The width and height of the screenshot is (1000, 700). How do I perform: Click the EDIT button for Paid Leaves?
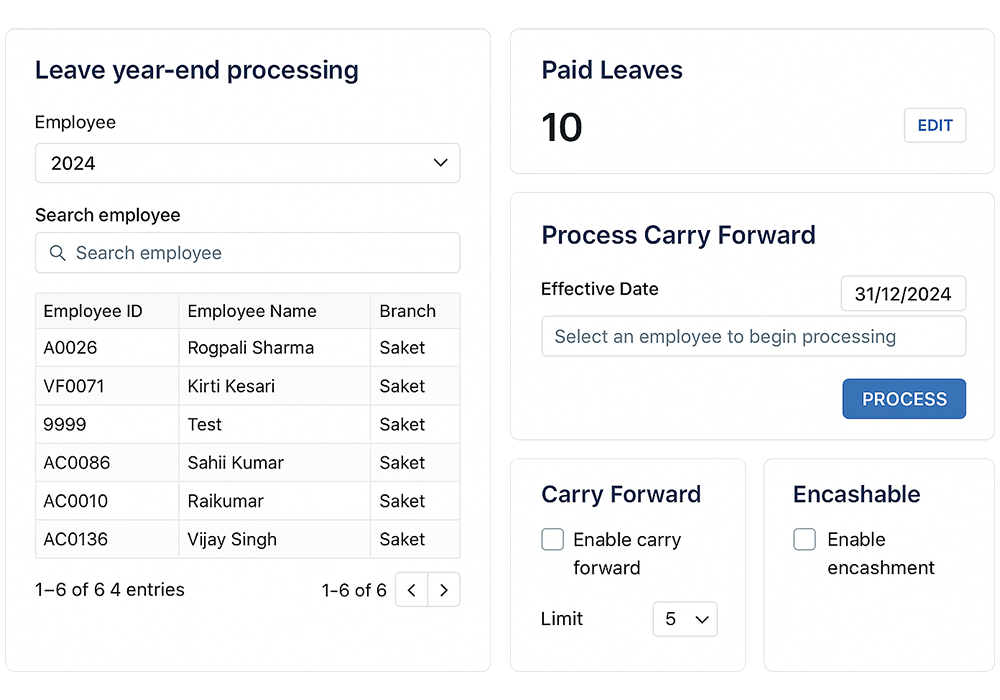[934, 125]
